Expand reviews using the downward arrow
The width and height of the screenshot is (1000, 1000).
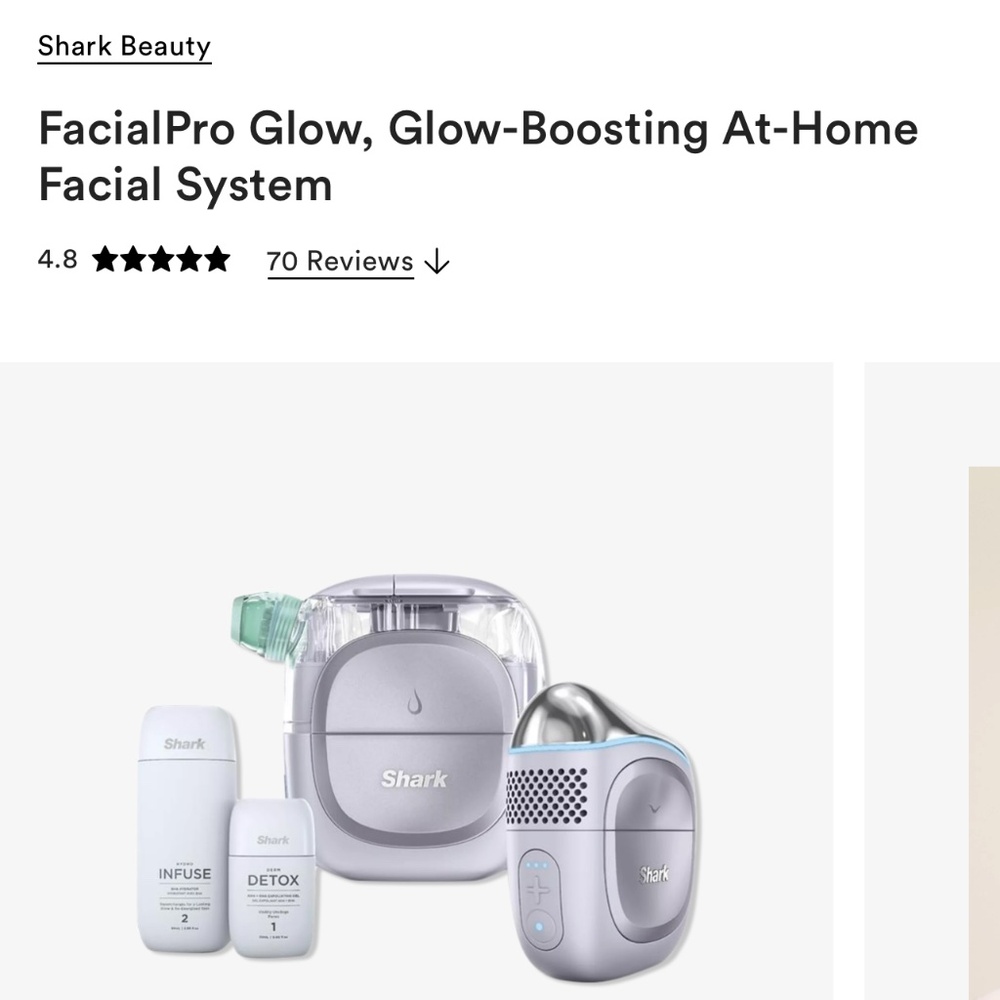[437, 262]
